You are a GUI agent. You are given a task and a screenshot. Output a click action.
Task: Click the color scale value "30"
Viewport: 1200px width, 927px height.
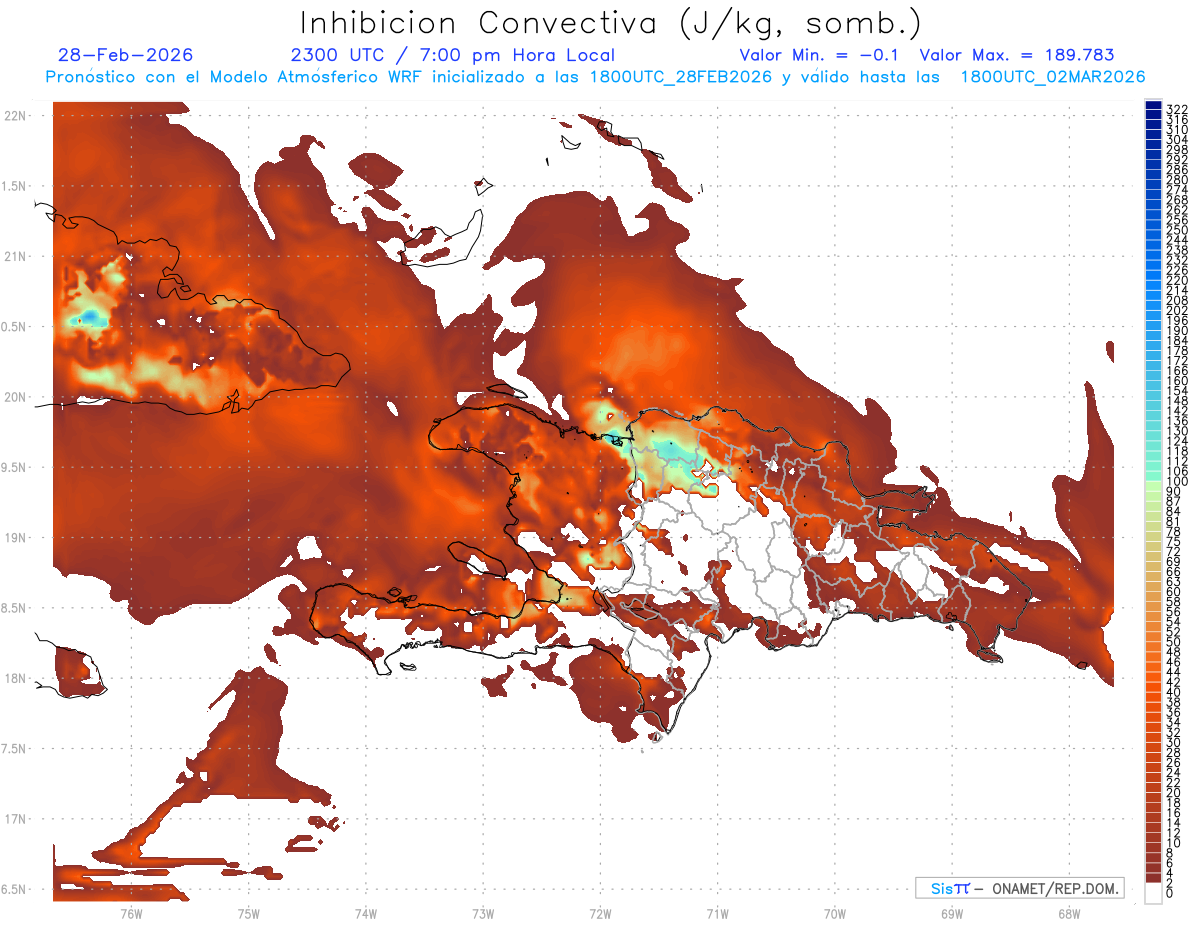1173,742
